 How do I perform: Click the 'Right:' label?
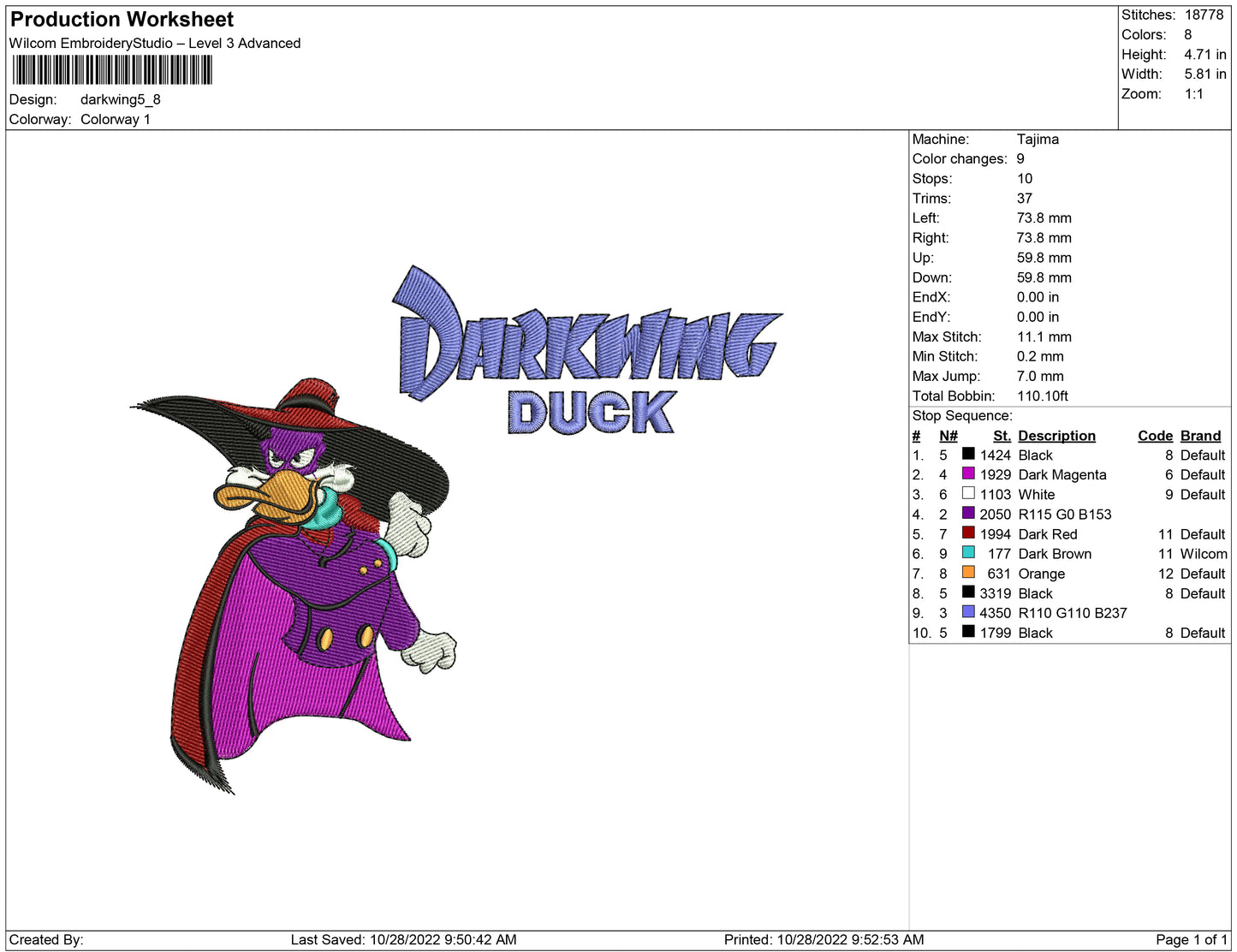pos(931,237)
